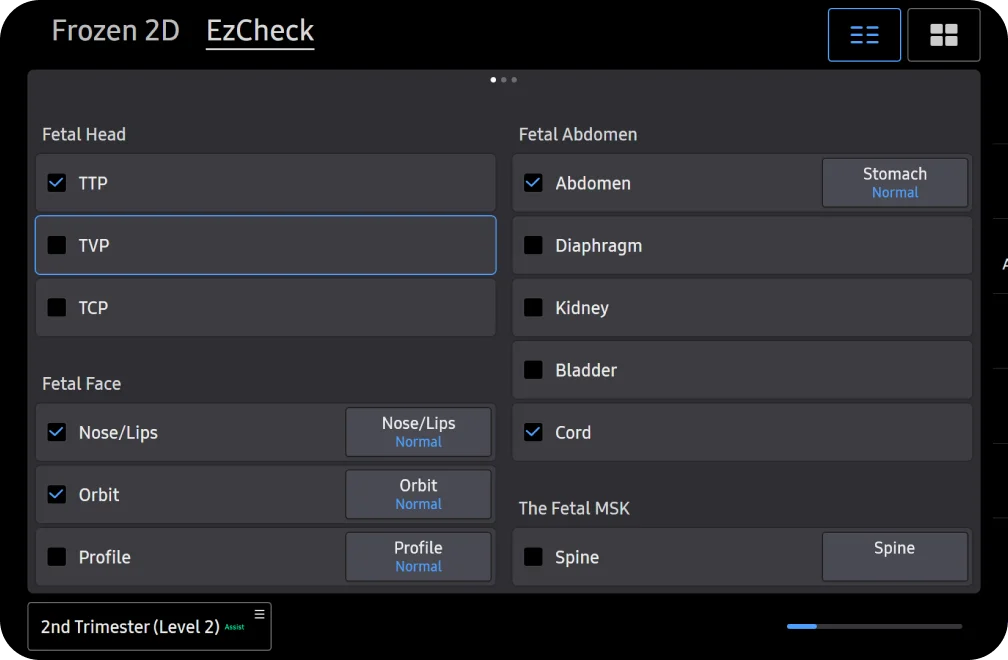Mark the Bladder checkbox
Viewport: 1008px width, 660px height.
pos(534,370)
